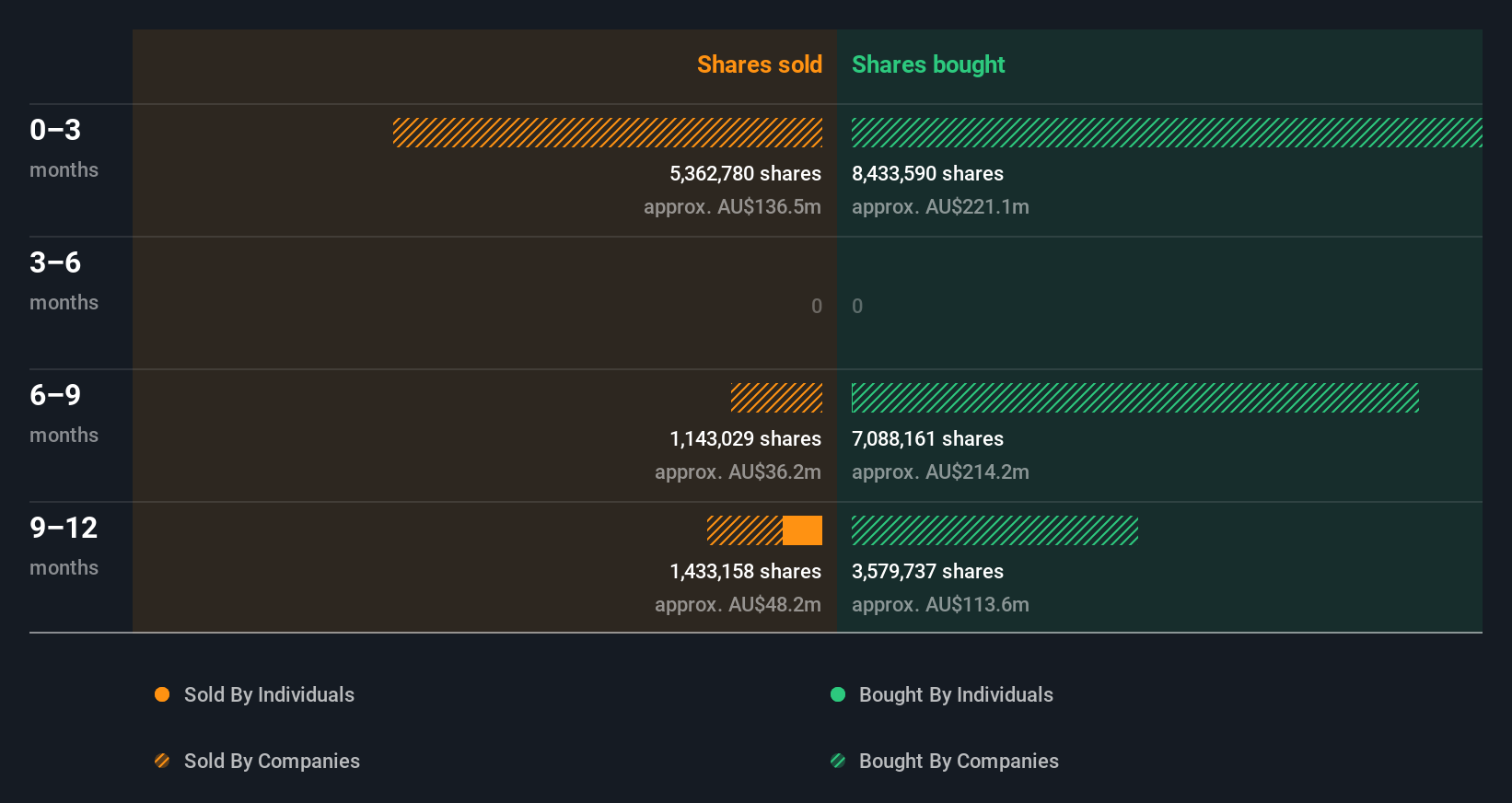
Task: Select the Shares sold column header
Action: (x=760, y=64)
